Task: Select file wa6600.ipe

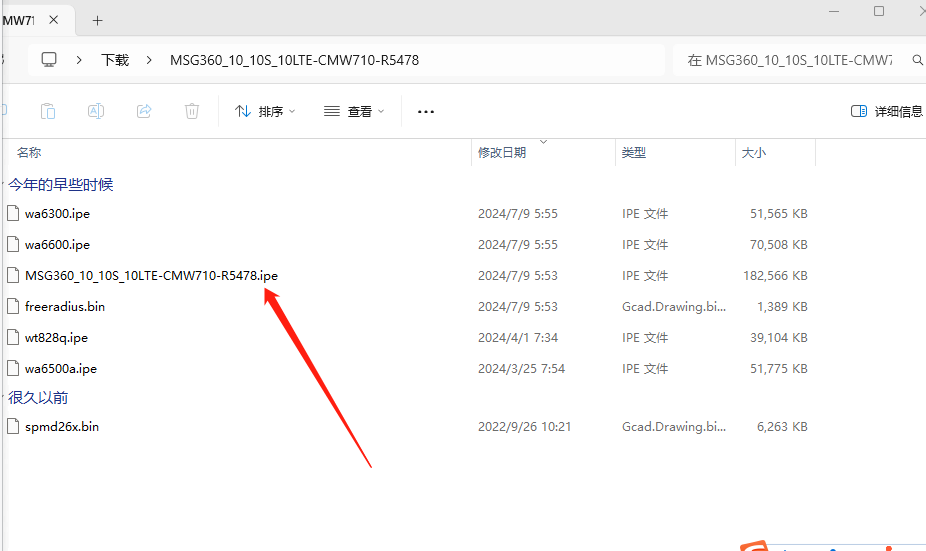Action: pos(57,244)
